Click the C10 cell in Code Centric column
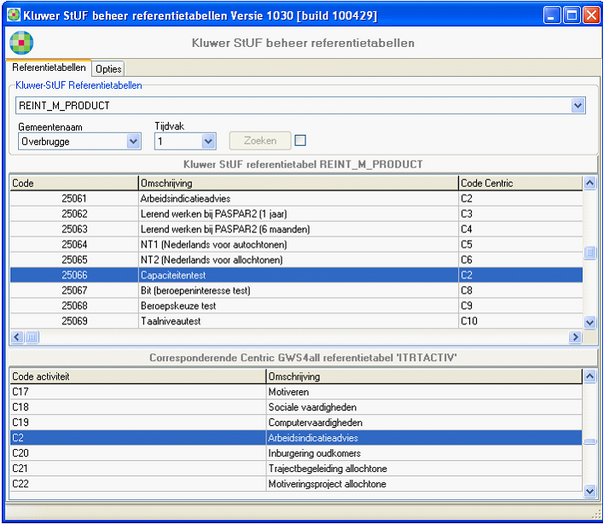The height and width of the screenshot is (525, 604). tap(520, 321)
